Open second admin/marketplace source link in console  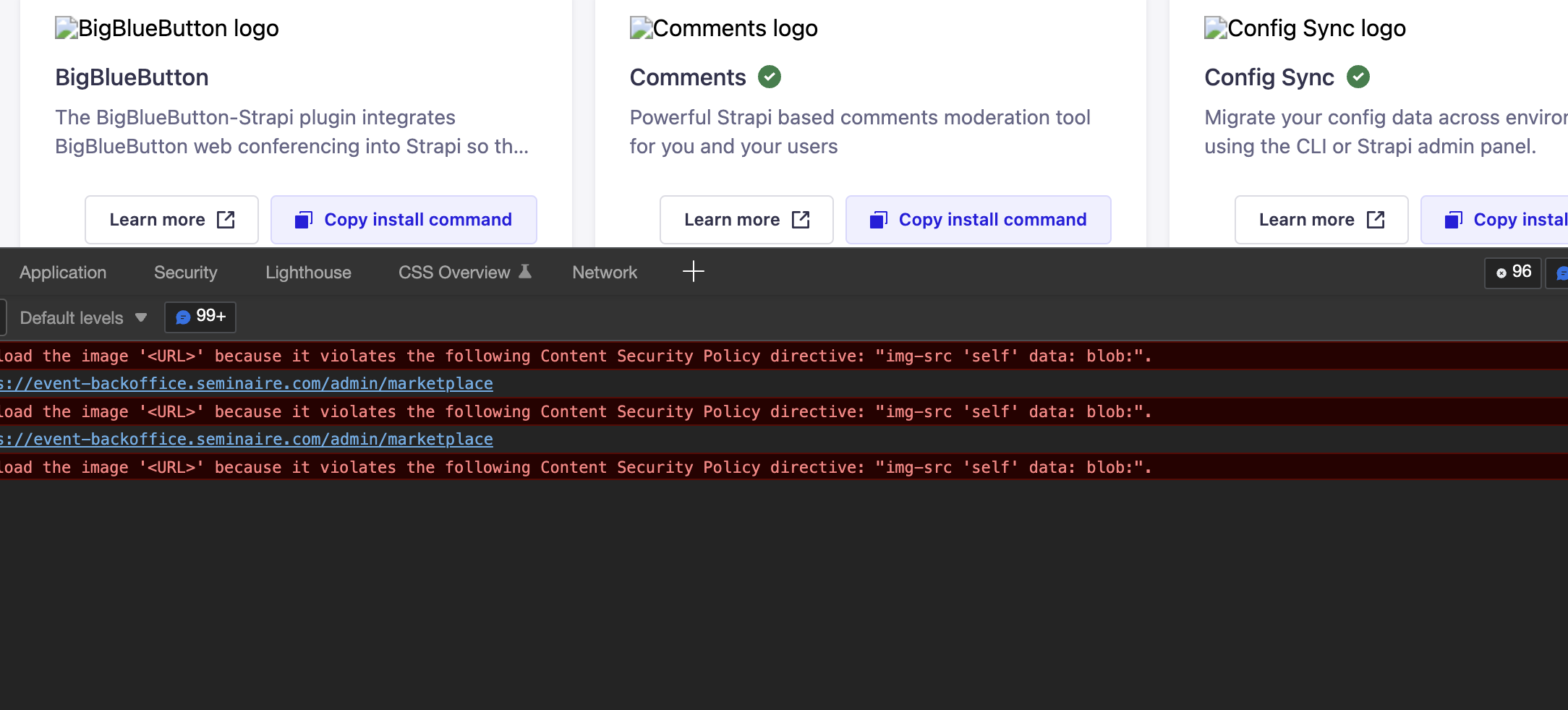(247, 439)
